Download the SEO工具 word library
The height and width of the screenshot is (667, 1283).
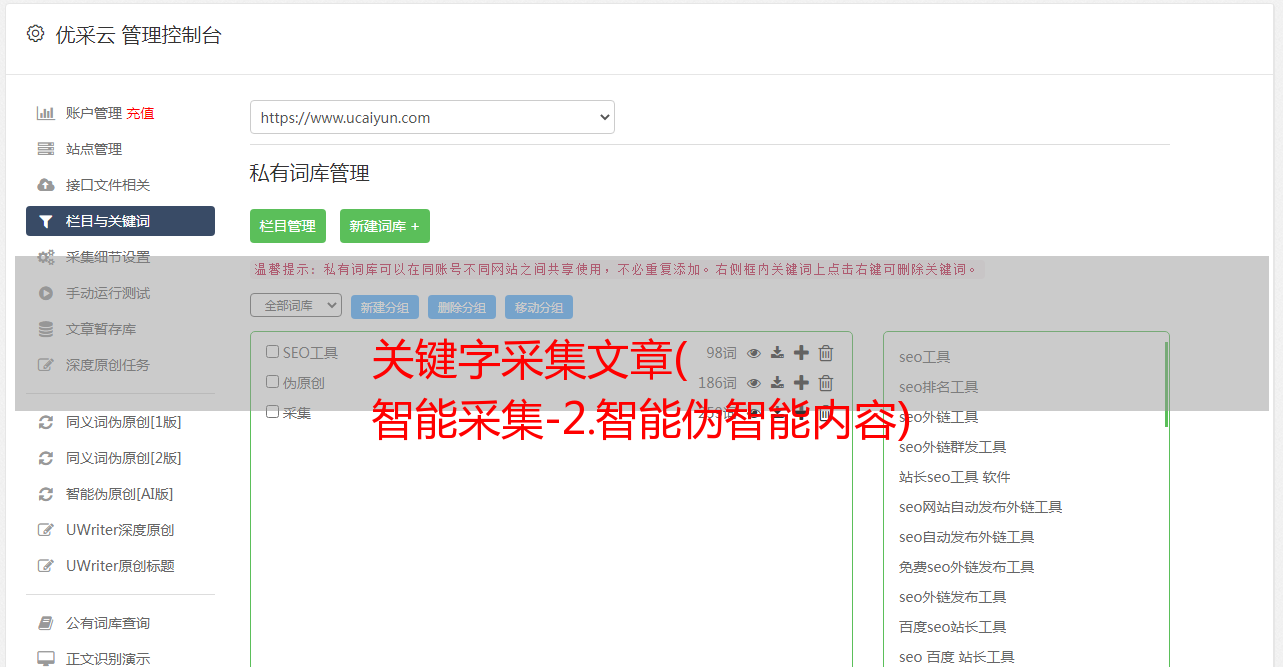point(777,352)
